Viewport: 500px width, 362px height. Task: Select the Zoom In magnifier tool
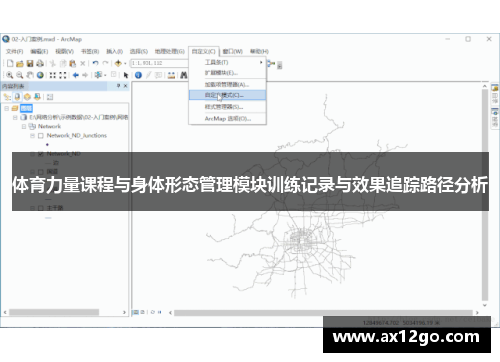coord(9,75)
